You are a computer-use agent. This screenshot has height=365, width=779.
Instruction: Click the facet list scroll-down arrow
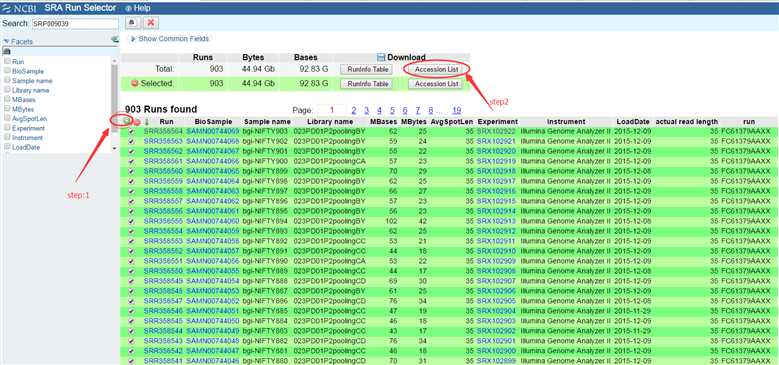pos(114,148)
